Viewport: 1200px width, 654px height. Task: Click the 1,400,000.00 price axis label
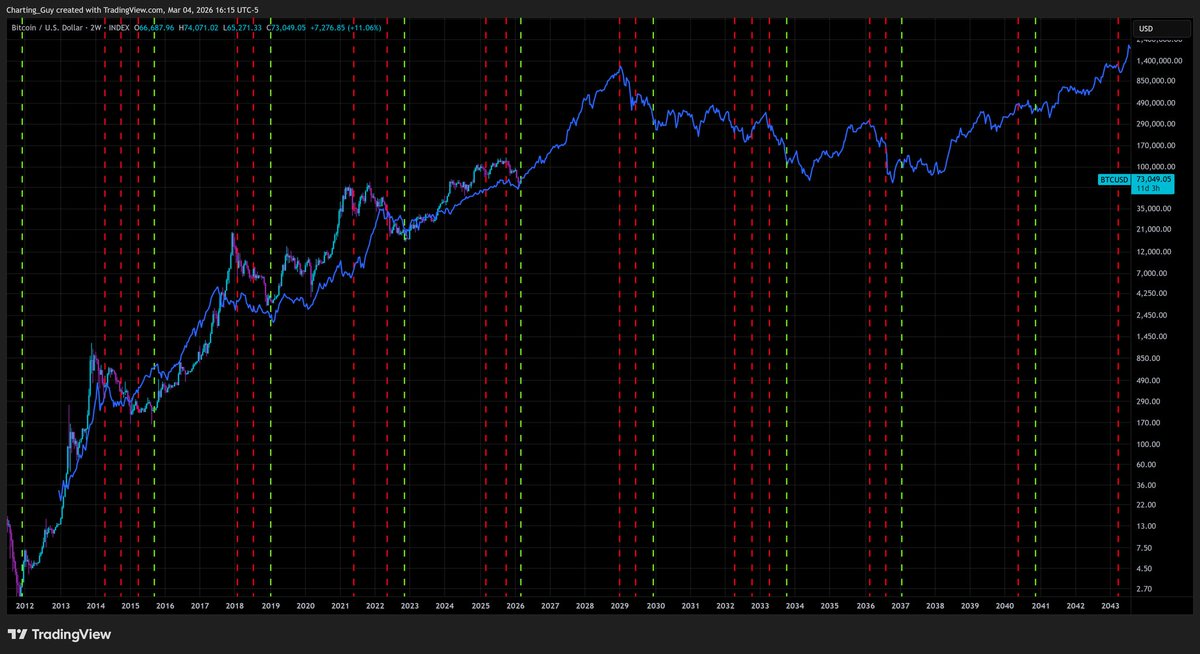(1158, 60)
